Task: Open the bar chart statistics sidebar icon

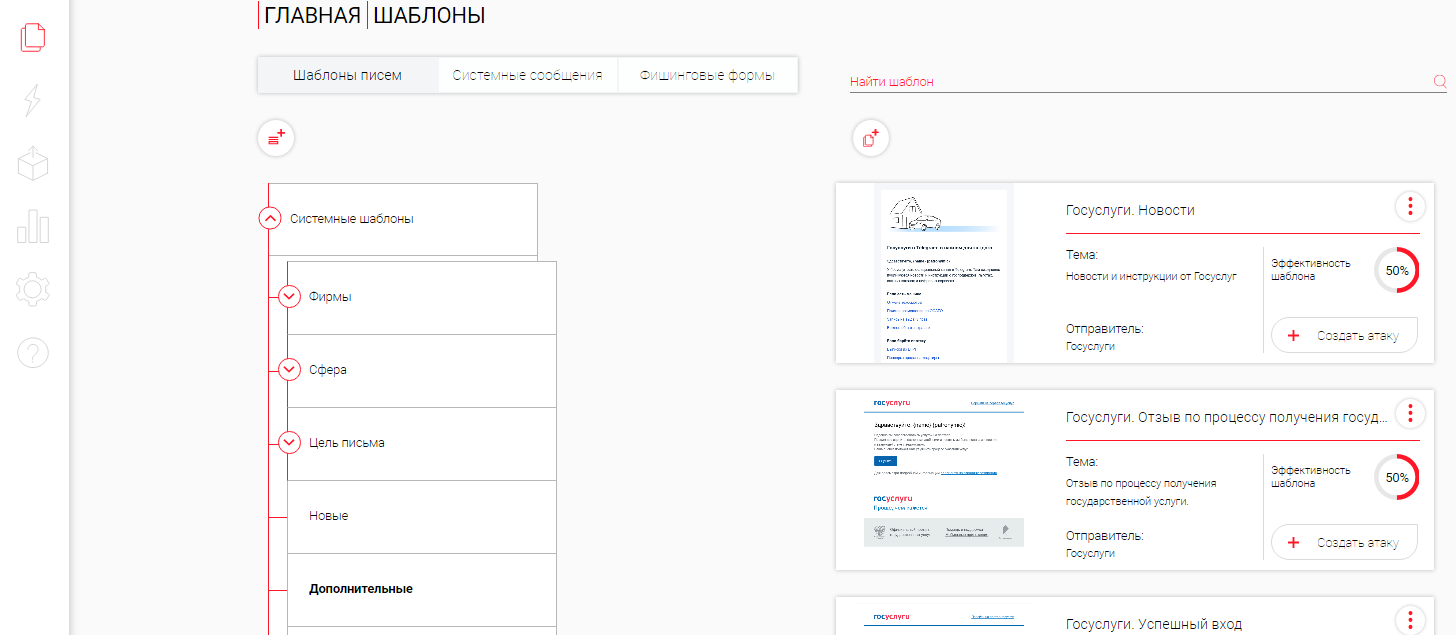Action: 33,227
